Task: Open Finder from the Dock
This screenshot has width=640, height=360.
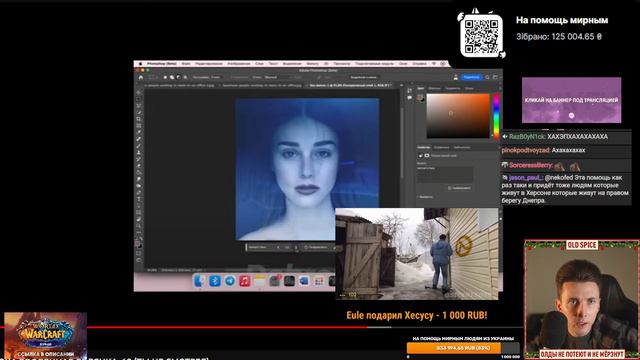Action: pyautogui.click(x=199, y=281)
